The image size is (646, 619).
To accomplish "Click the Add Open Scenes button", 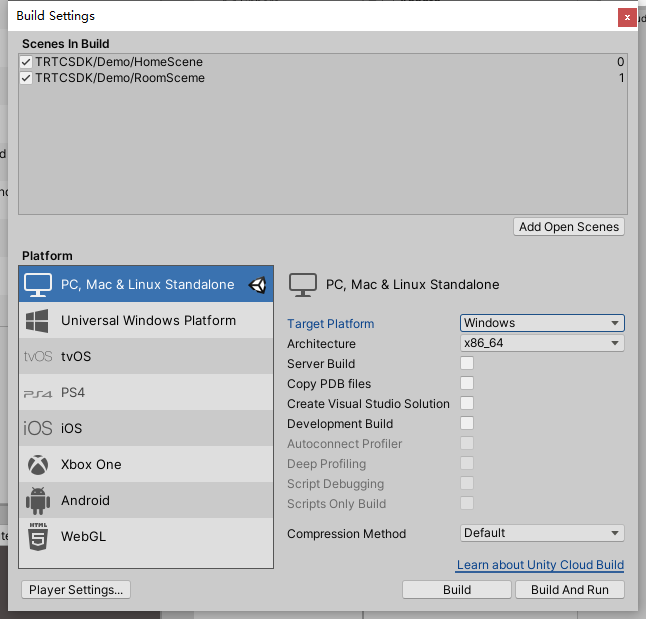I will [x=569, y=227].
